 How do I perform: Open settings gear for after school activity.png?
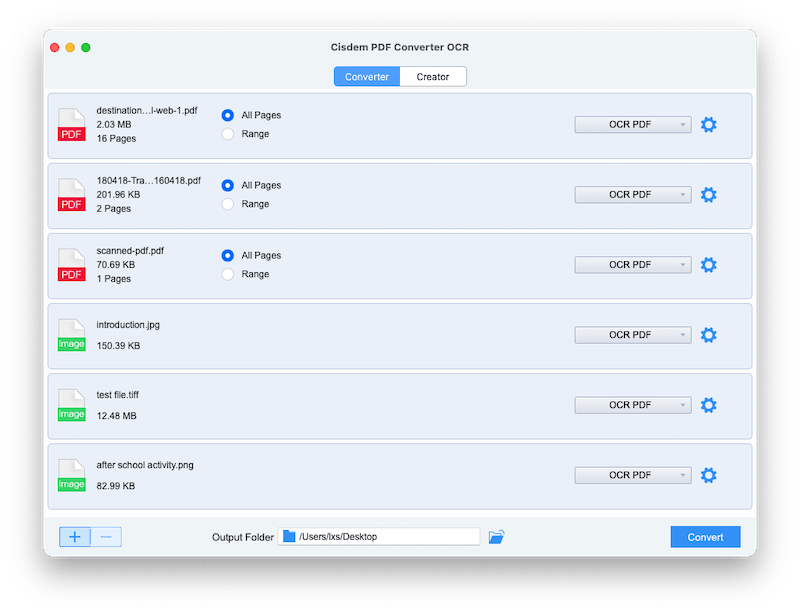click(x=709, y=474)
